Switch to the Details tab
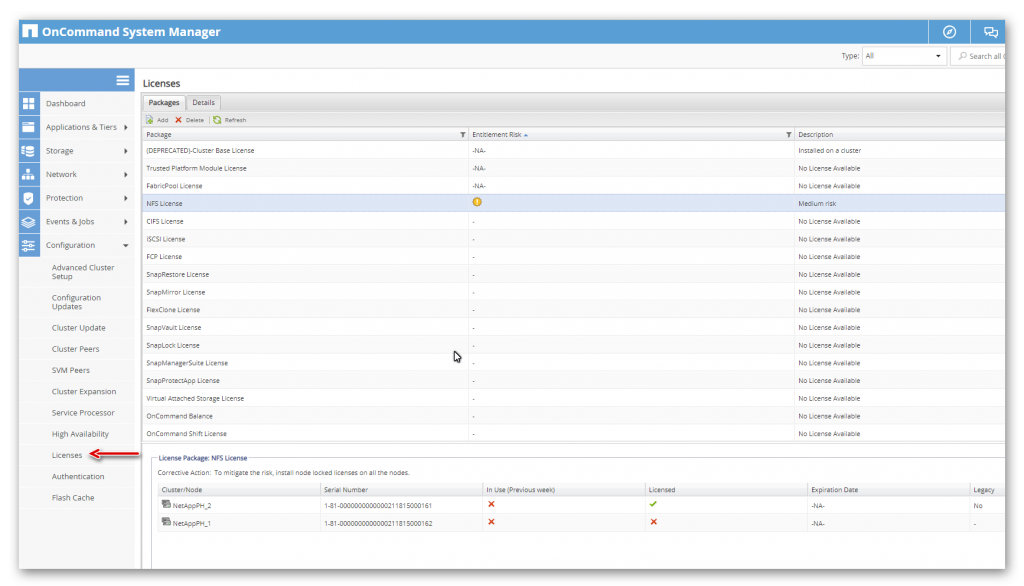Screen dimensions: 1024x586 point(203,102)
